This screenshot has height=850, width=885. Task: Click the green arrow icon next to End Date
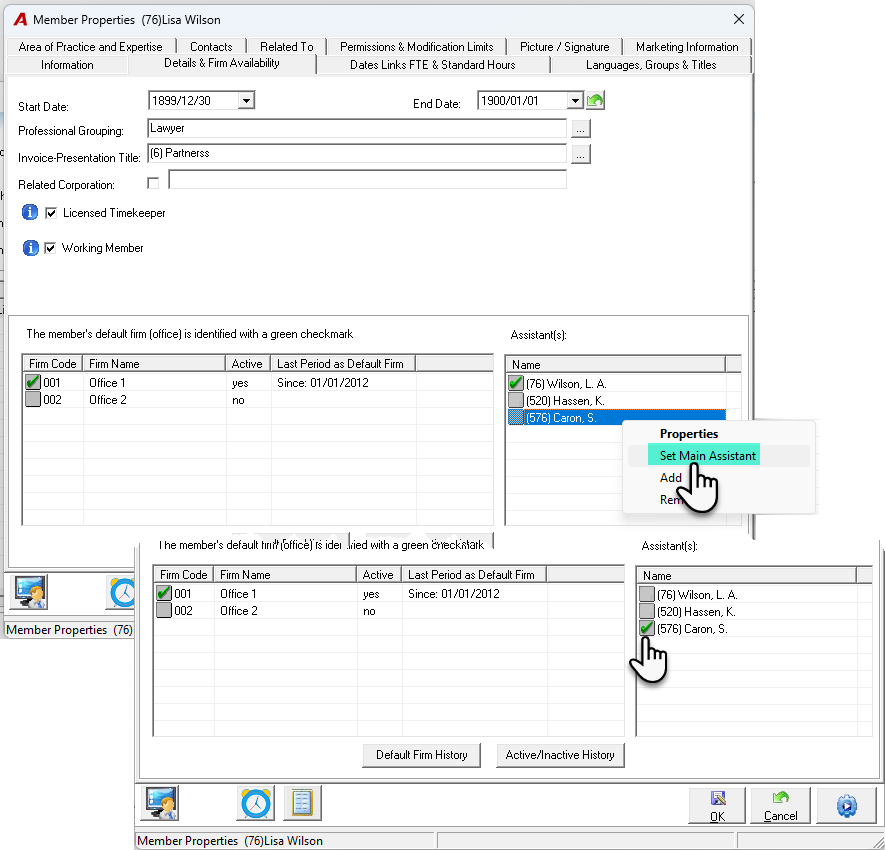(595, 100)
